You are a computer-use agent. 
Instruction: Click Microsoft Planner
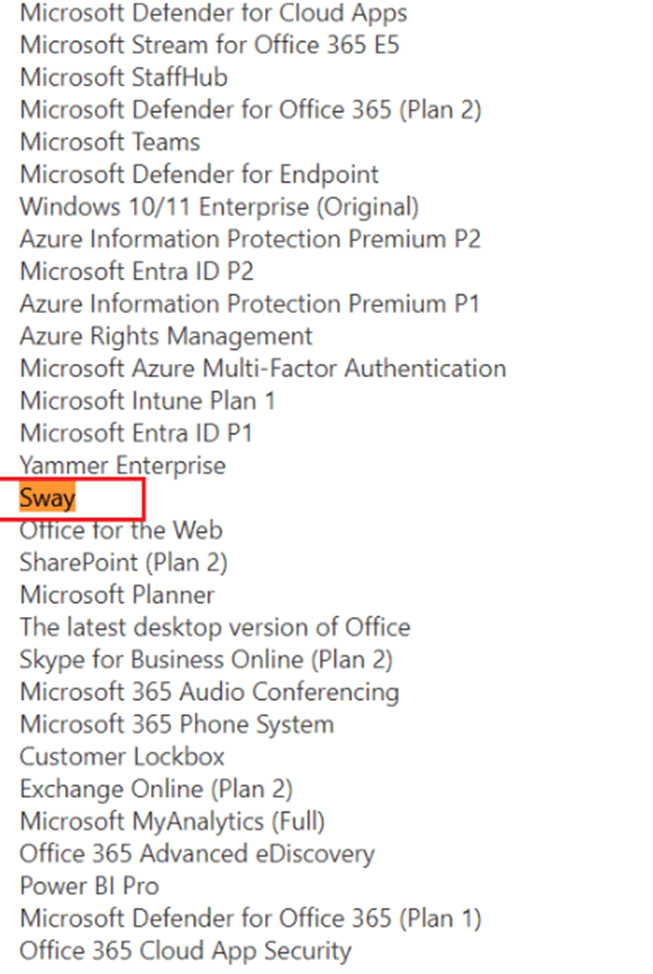(x=117, y=594)
